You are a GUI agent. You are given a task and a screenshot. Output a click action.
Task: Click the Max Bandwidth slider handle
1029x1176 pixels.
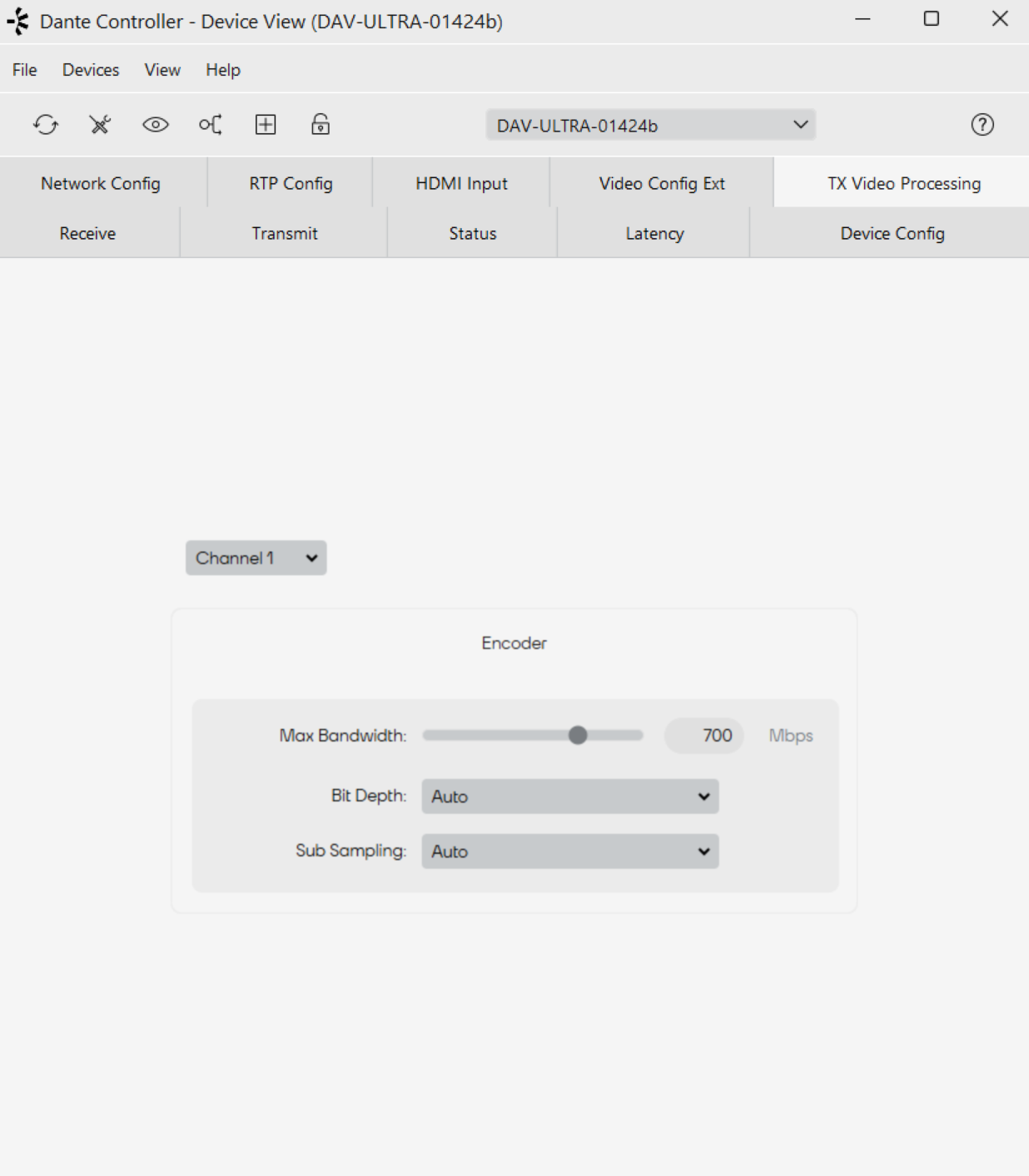(578, 735)
